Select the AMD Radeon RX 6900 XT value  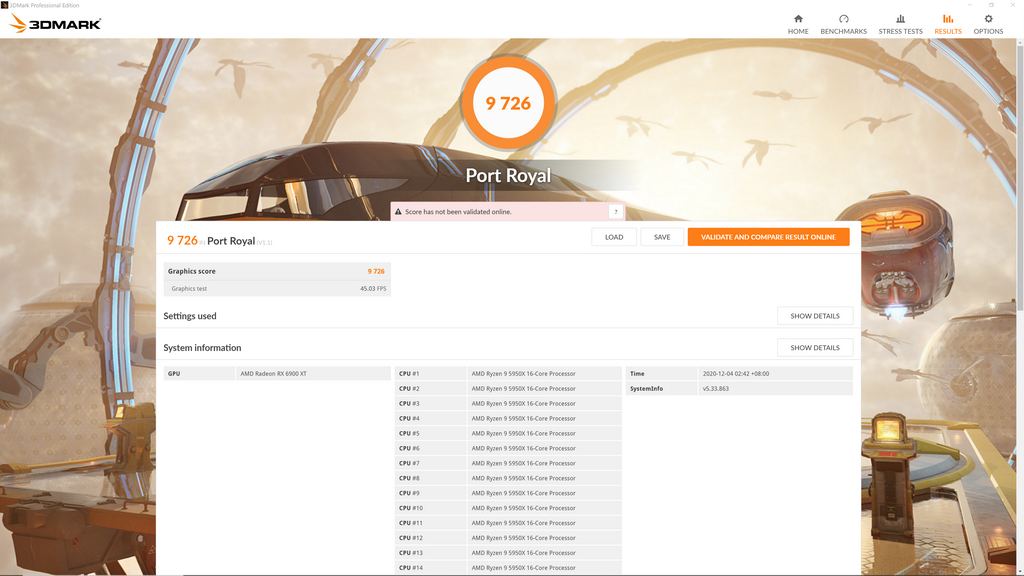tap(273, 374)
